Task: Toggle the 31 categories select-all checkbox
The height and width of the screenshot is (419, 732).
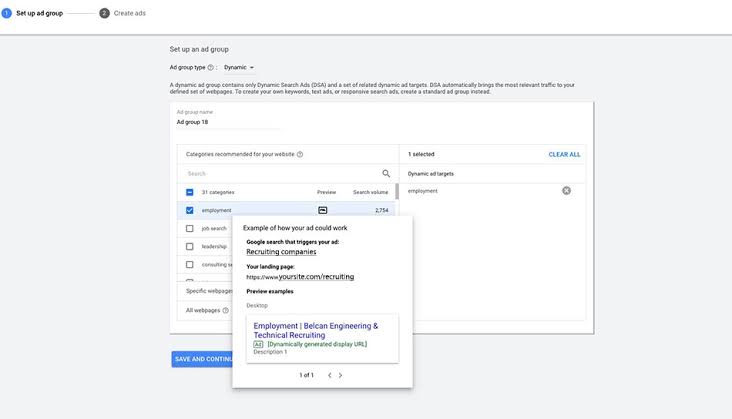Action: pyautogui.click(x=190, y=192)
